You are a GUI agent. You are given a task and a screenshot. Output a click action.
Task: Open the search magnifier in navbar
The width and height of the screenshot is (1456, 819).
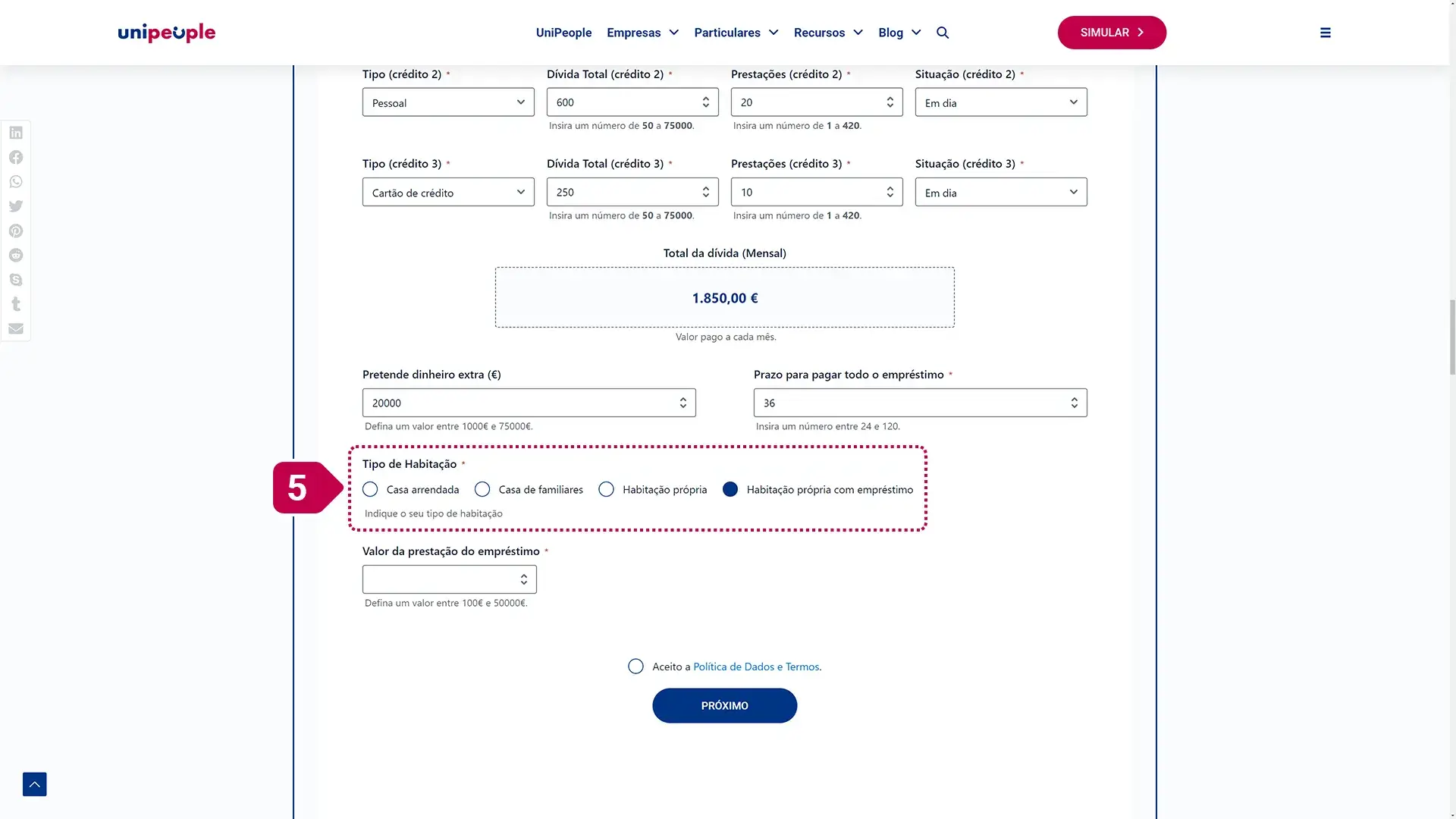click(943, 33)
